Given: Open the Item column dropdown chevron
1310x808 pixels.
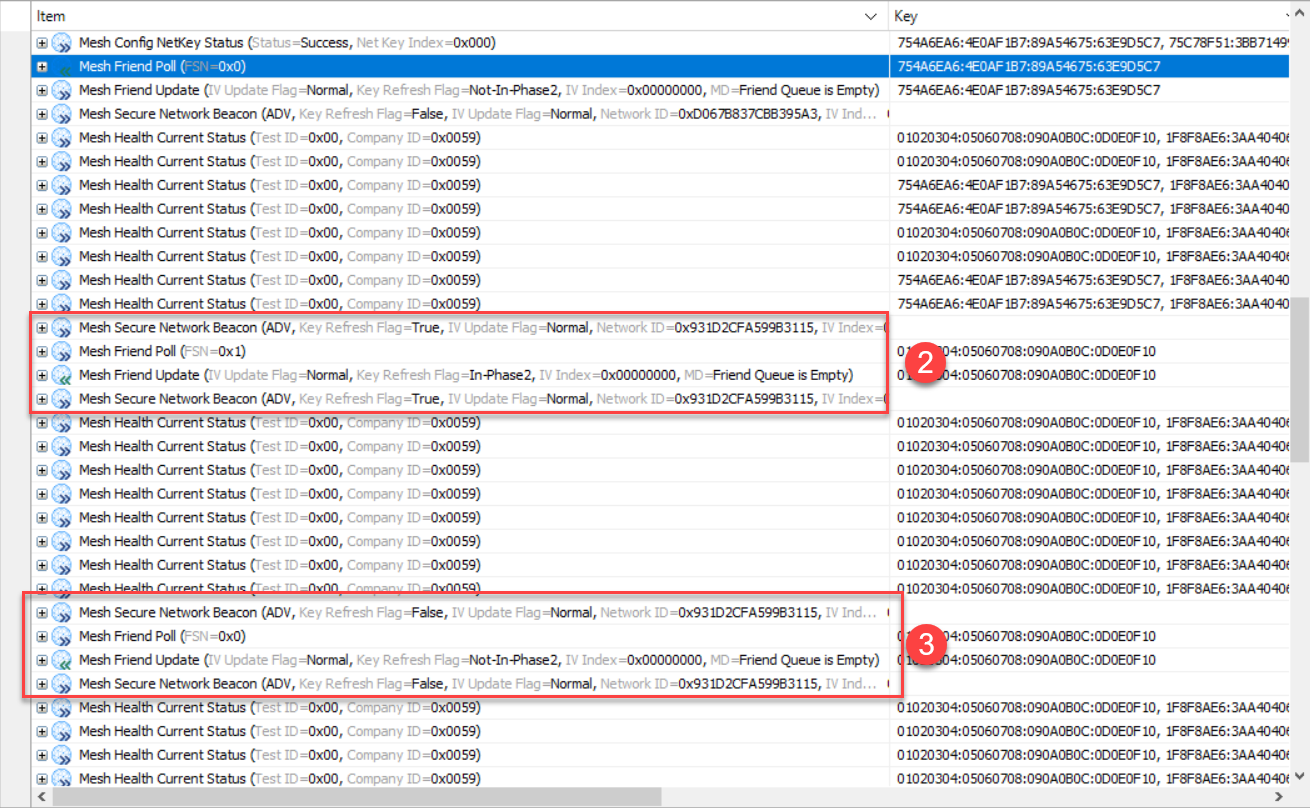Looking at the screenshot, I should 869,17.
